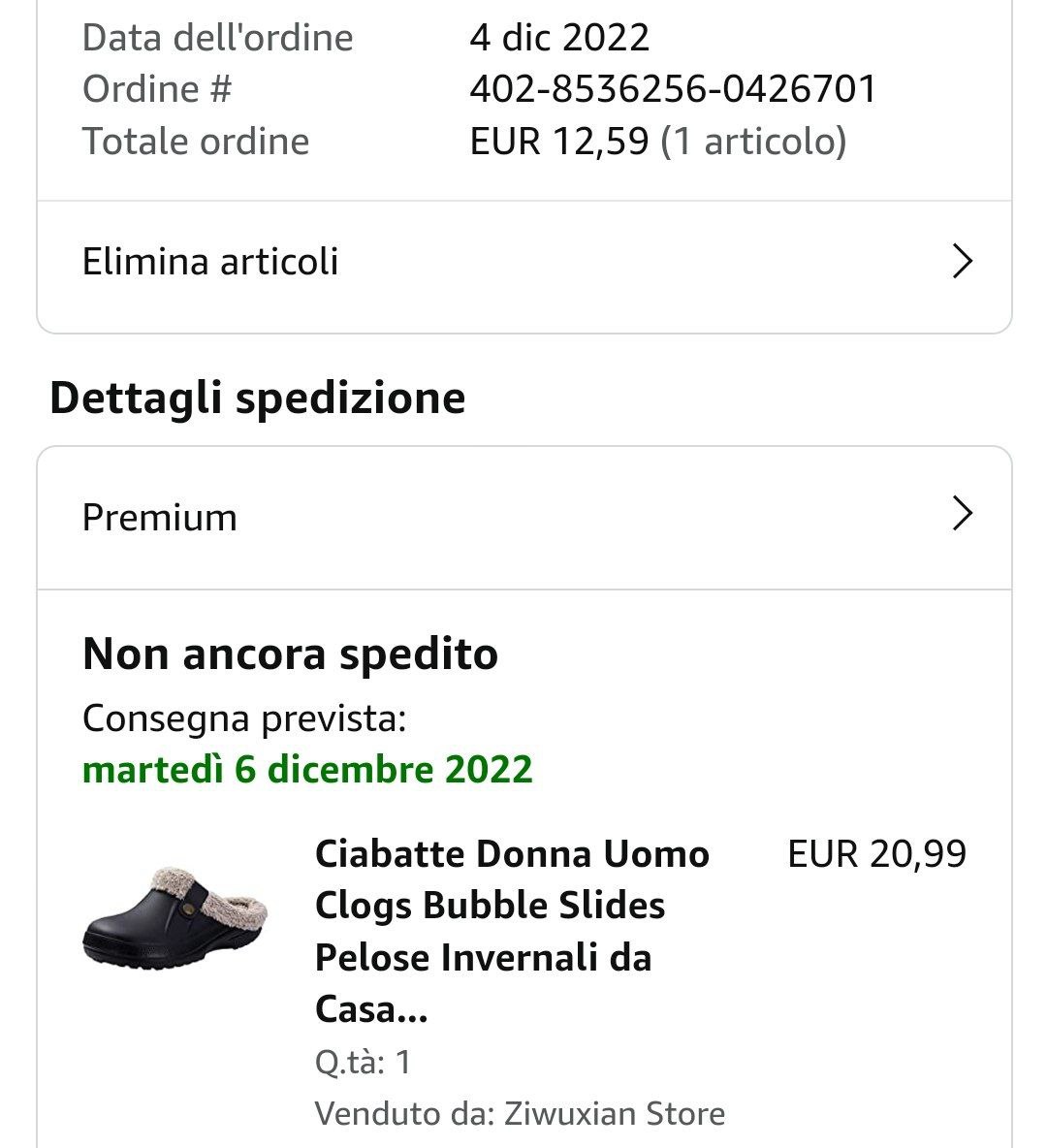Click the Q.tà: 1 quantity text

pyautogui.click(x=363, y=1062)
